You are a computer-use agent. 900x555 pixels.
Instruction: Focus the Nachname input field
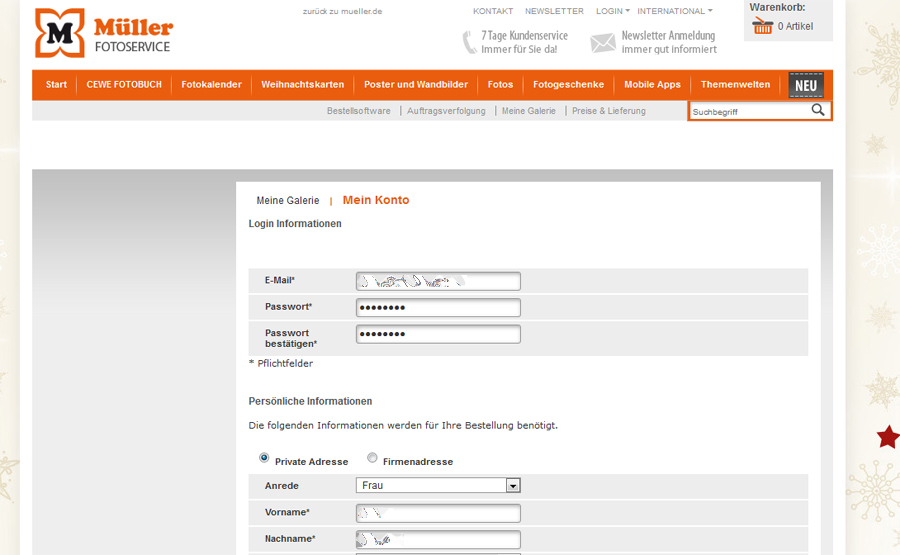(438, 540)
